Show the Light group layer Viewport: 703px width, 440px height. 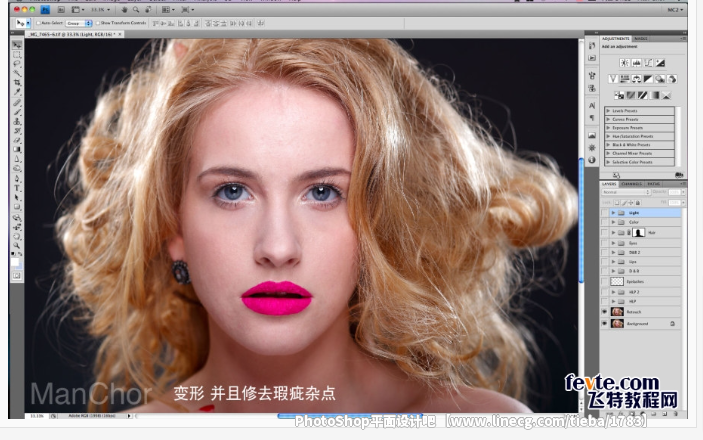click(x=604, y=213)
